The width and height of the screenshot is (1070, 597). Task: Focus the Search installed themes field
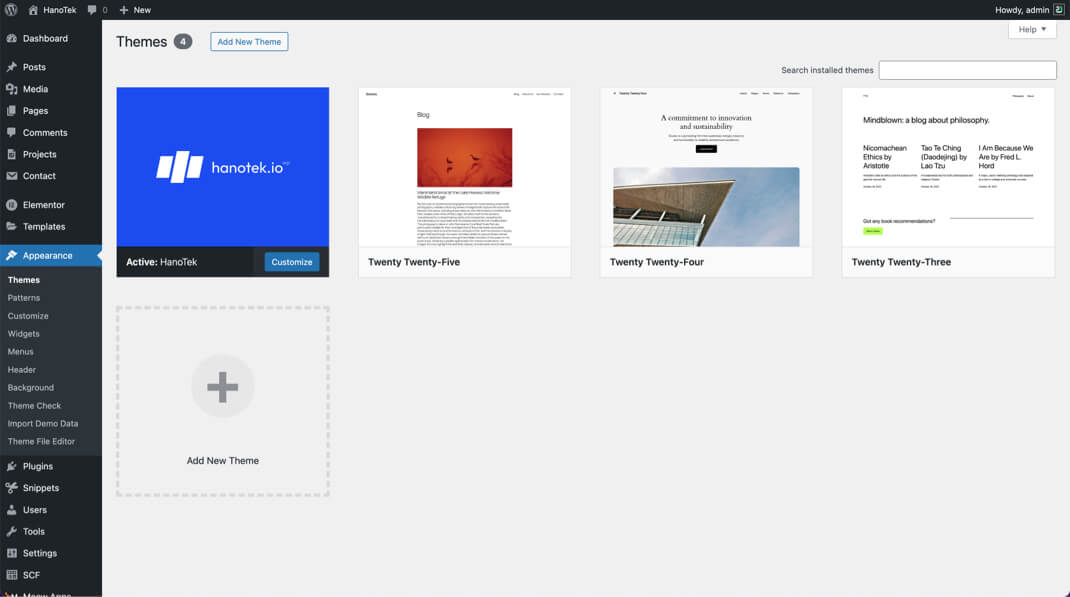(968, 70)
